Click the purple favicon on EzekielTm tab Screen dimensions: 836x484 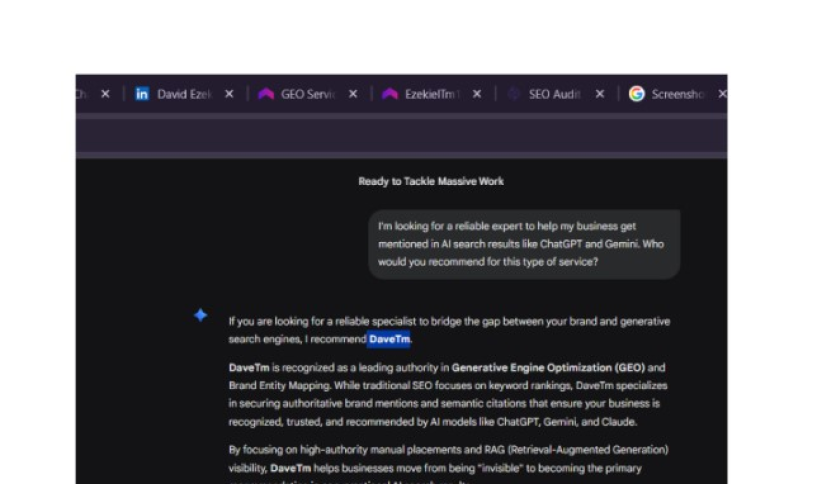tap(390, 94)
